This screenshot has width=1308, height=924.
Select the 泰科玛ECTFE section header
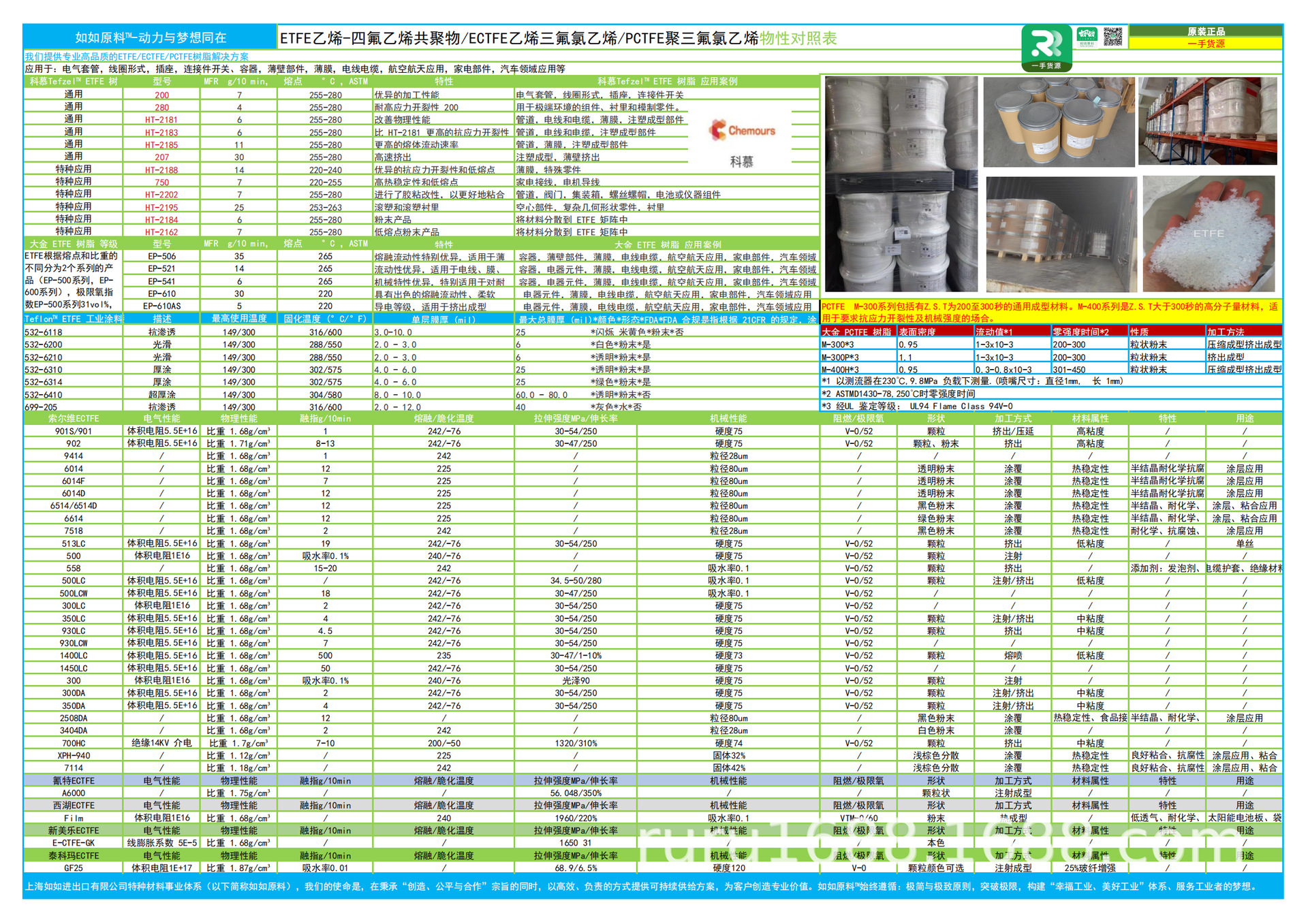[74, 856]
